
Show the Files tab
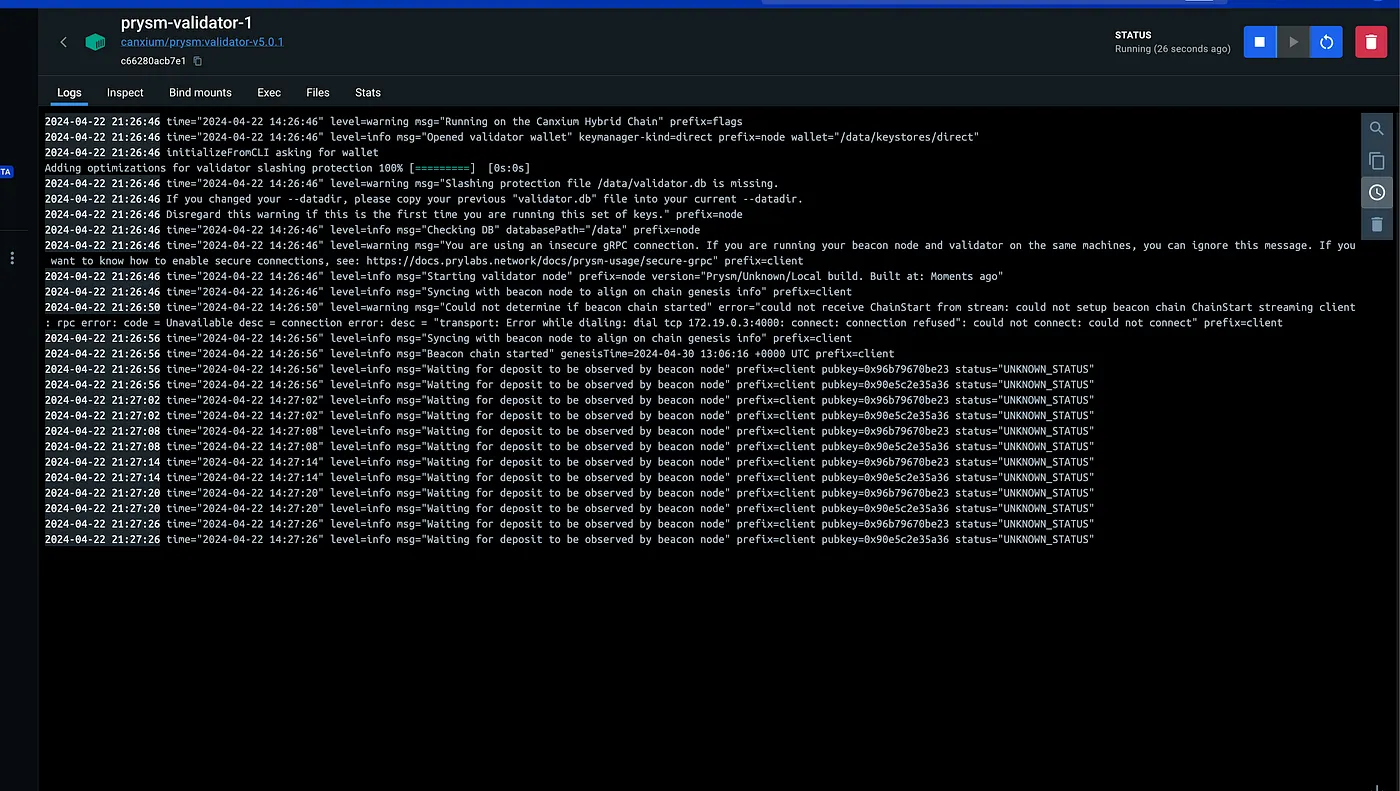(x=318, y=92)
